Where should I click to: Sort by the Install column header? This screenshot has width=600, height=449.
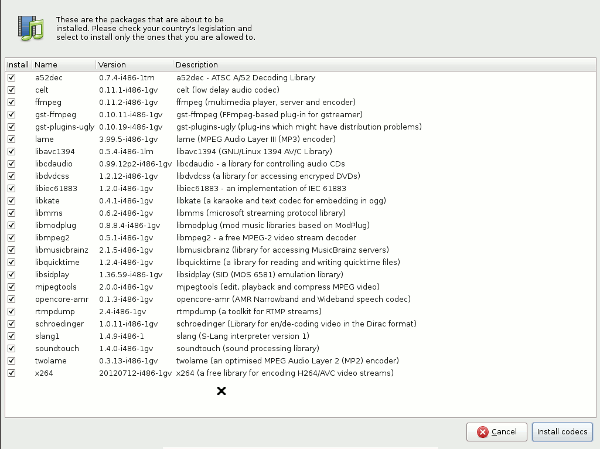18,65
